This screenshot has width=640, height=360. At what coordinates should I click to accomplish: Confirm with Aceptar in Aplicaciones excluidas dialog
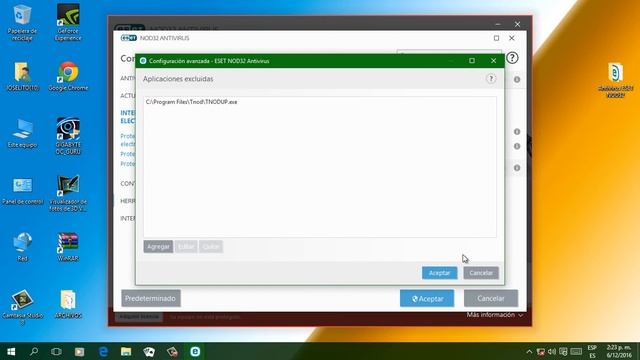coord(440,273)
